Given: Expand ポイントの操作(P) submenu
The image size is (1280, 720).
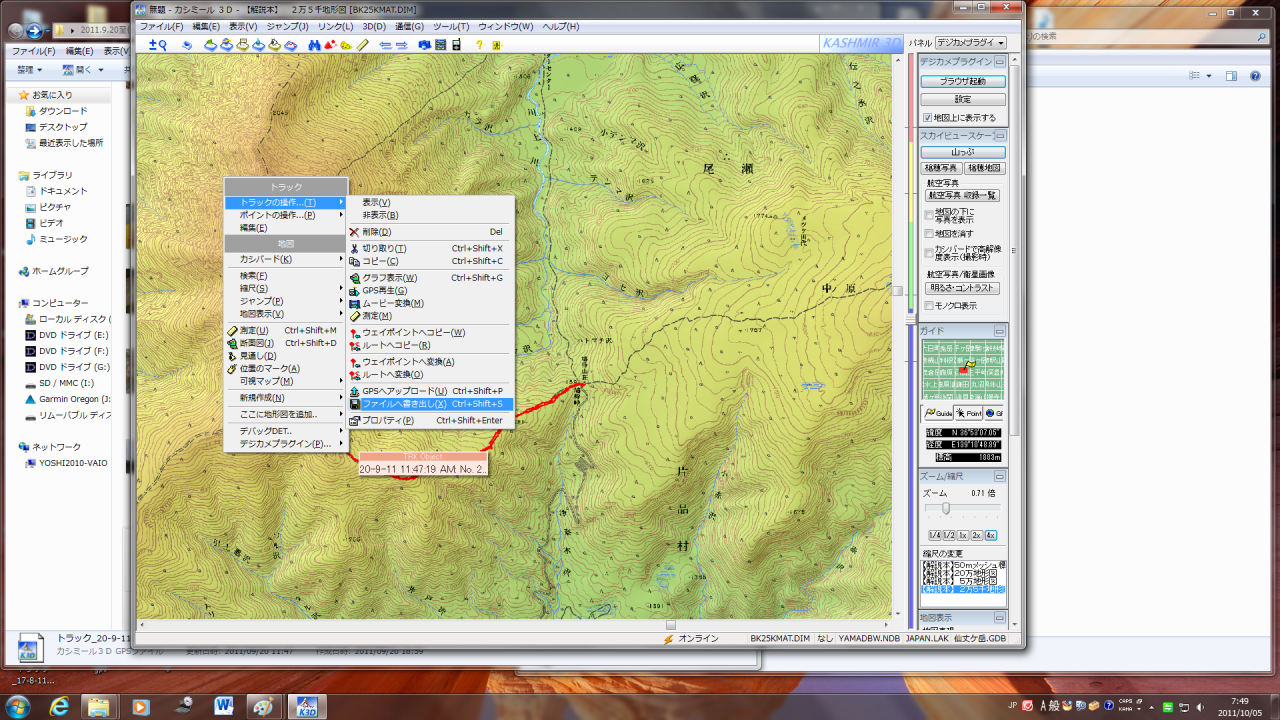Looking at the screenshot, I should point(286,215).
